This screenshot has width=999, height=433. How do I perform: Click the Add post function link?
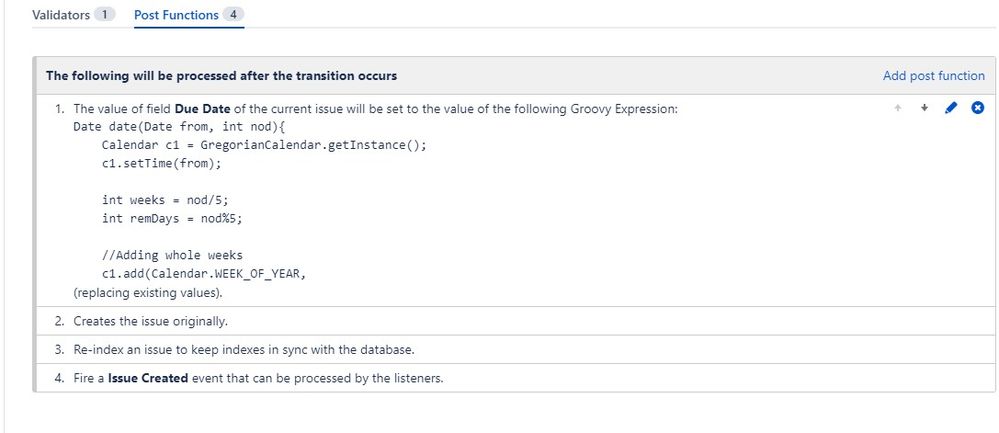pos(933,76)
